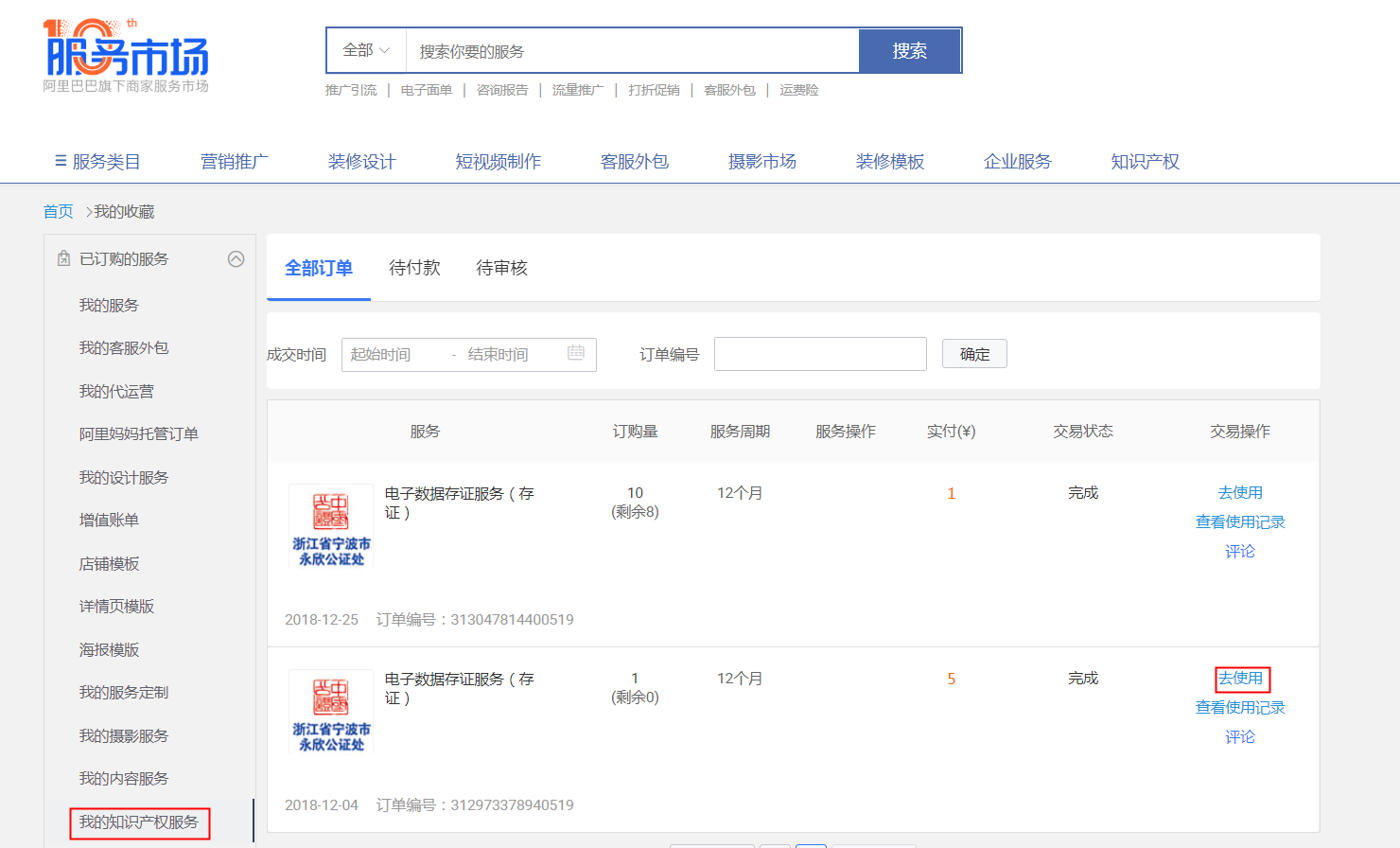
Task: Open the 服务类目 menu
Action: coord(97,162)
